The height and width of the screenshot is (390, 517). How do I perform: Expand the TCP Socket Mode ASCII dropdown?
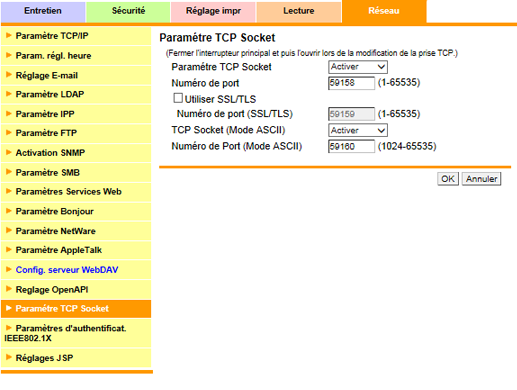pyautogui.click(x=358, y=130)
